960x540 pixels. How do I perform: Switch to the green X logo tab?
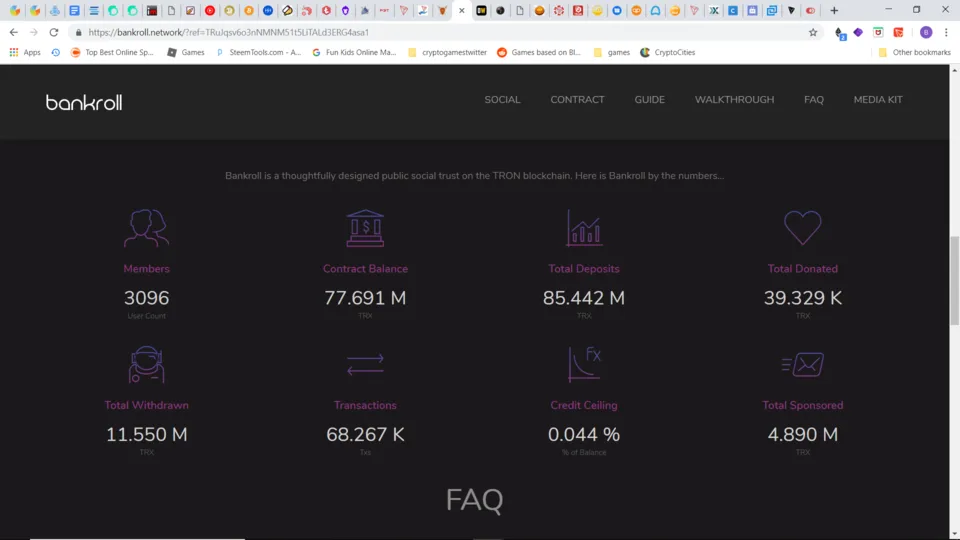click(714, 10)
